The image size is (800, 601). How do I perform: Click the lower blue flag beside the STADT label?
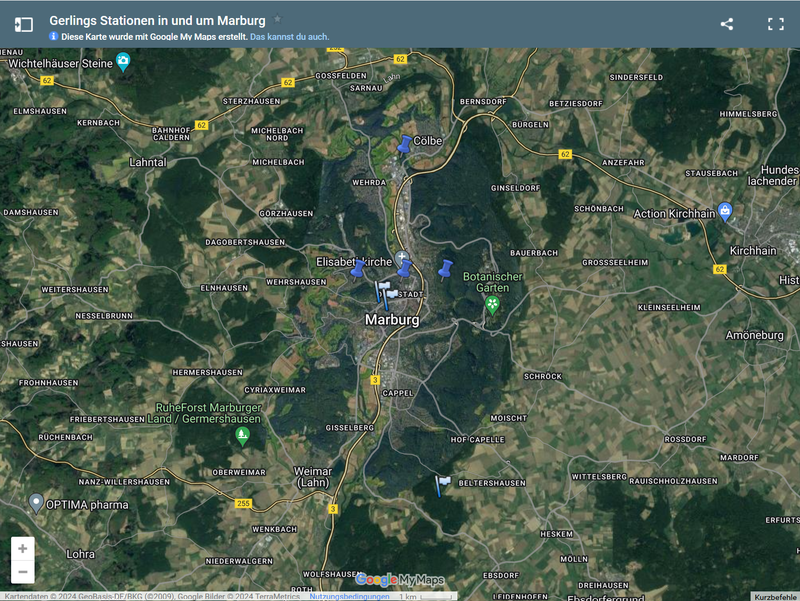pos(390,299)
